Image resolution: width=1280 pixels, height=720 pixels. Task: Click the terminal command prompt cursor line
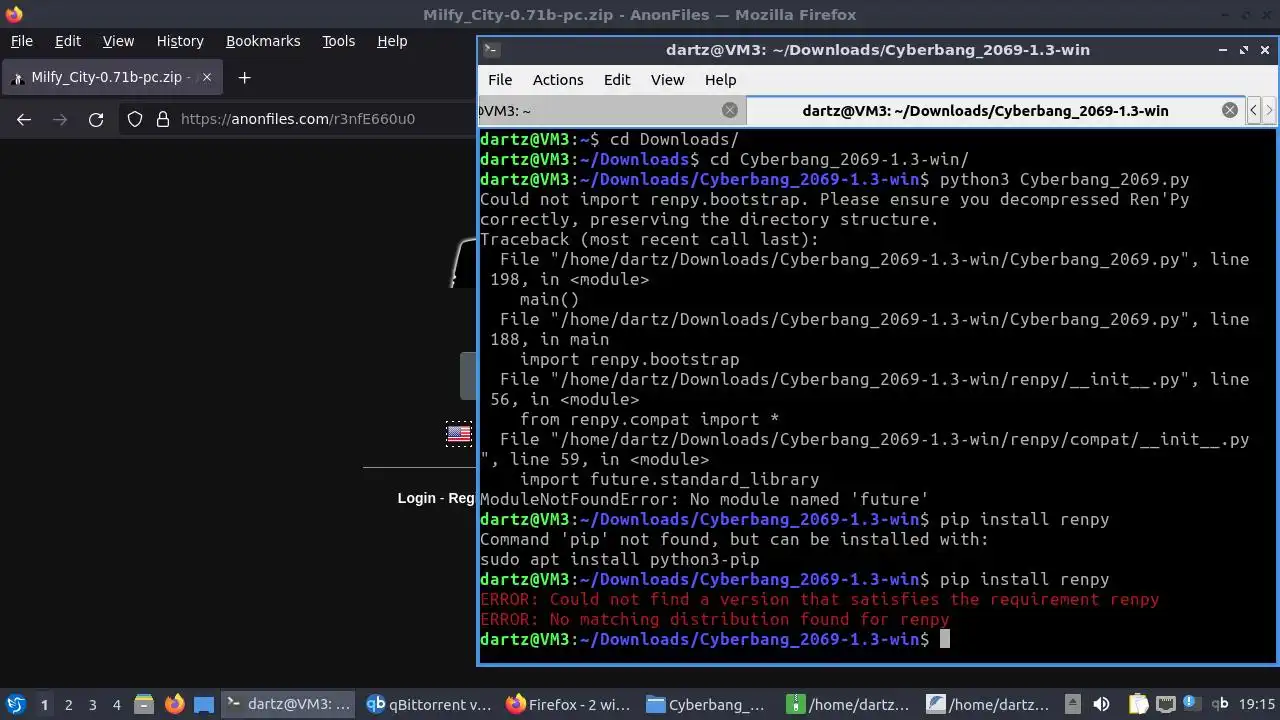point(714,639)
